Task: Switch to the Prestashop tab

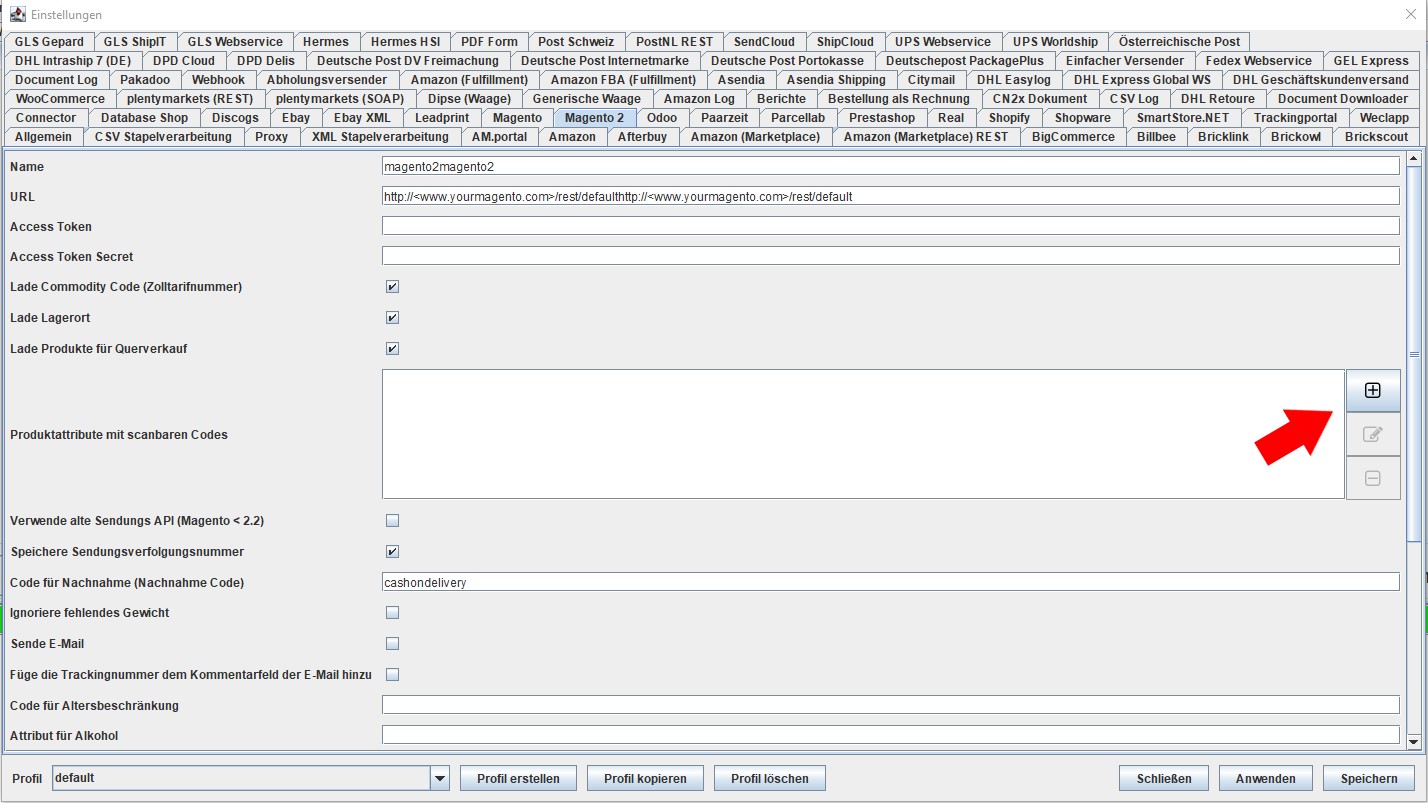Action: tap(882, 118)
